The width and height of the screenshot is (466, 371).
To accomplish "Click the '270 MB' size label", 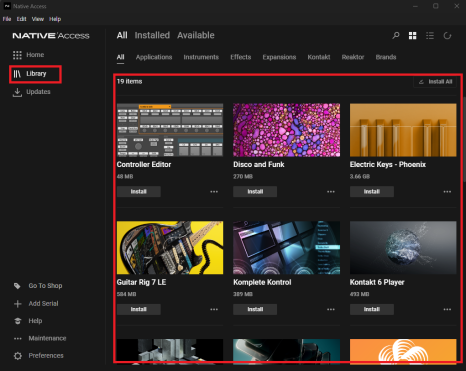I will coord(243,176).
